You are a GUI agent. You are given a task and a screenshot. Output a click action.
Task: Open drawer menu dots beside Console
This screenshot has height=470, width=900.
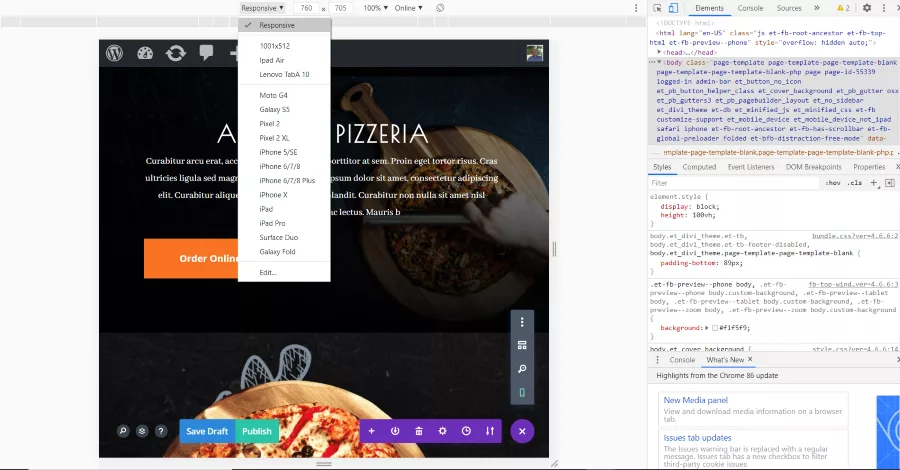click(657, 360)
